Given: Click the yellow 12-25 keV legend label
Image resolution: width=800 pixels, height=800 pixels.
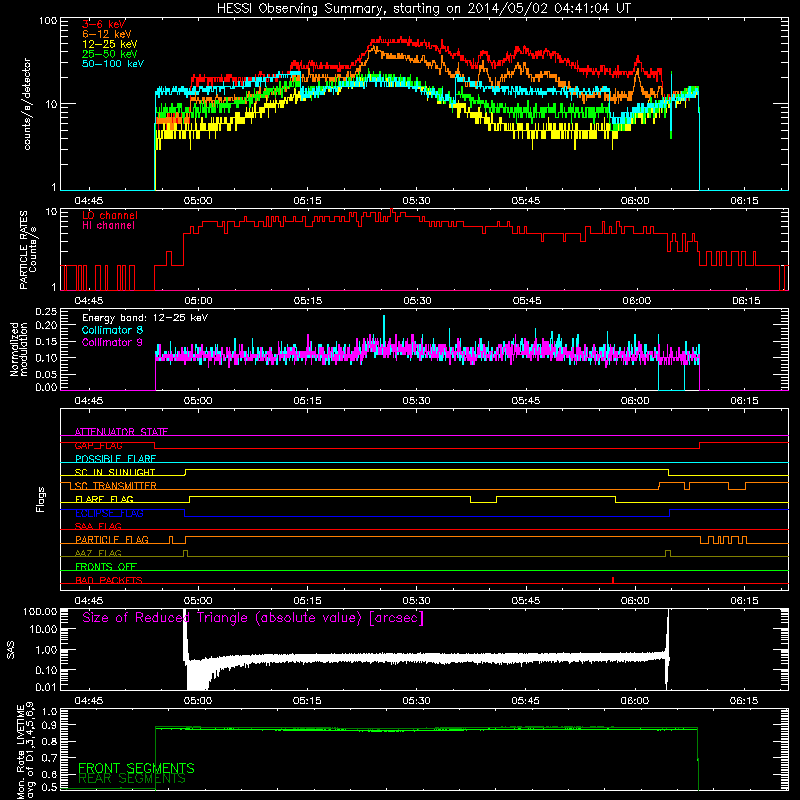Looking at the screenshot, I should (x=110, y=44).
